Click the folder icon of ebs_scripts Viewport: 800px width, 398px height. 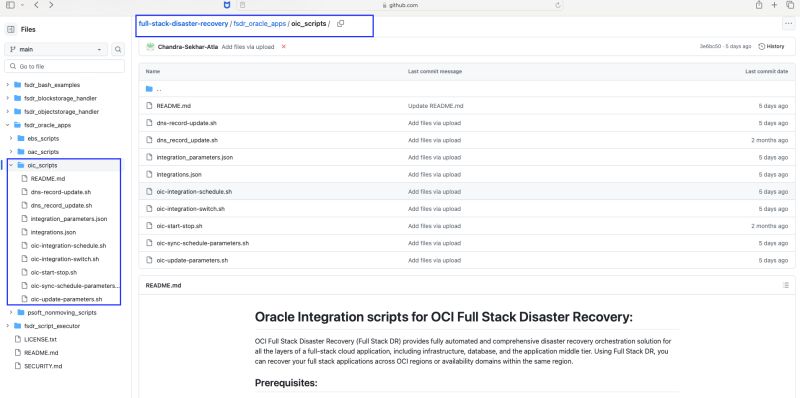tap(21, 138)
